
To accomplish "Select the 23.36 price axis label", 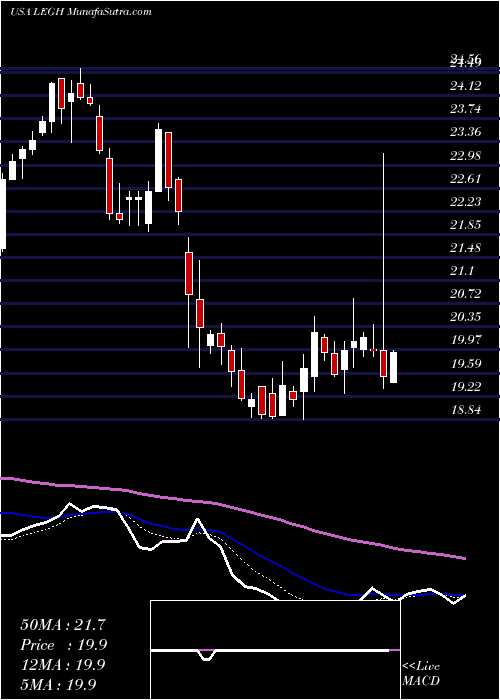I will 466,132.
